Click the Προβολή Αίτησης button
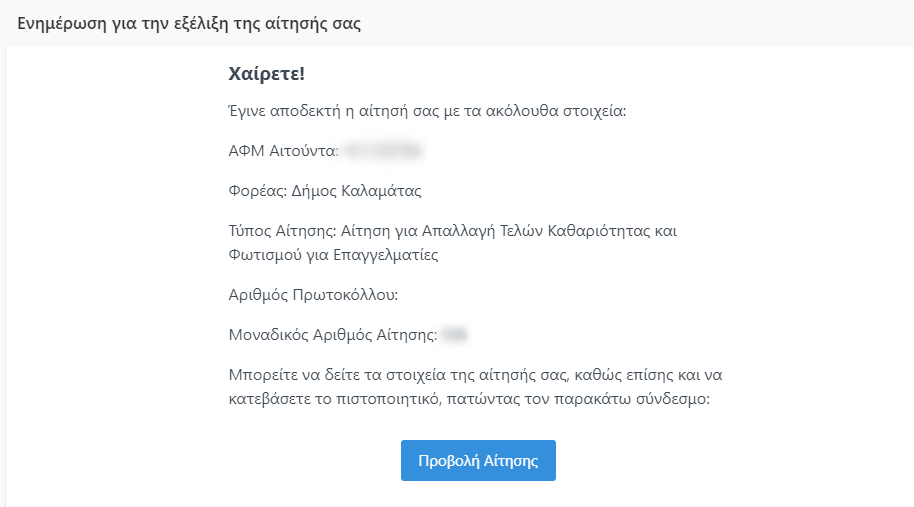This screenshot has height=507, width=914. click(478, 460)
